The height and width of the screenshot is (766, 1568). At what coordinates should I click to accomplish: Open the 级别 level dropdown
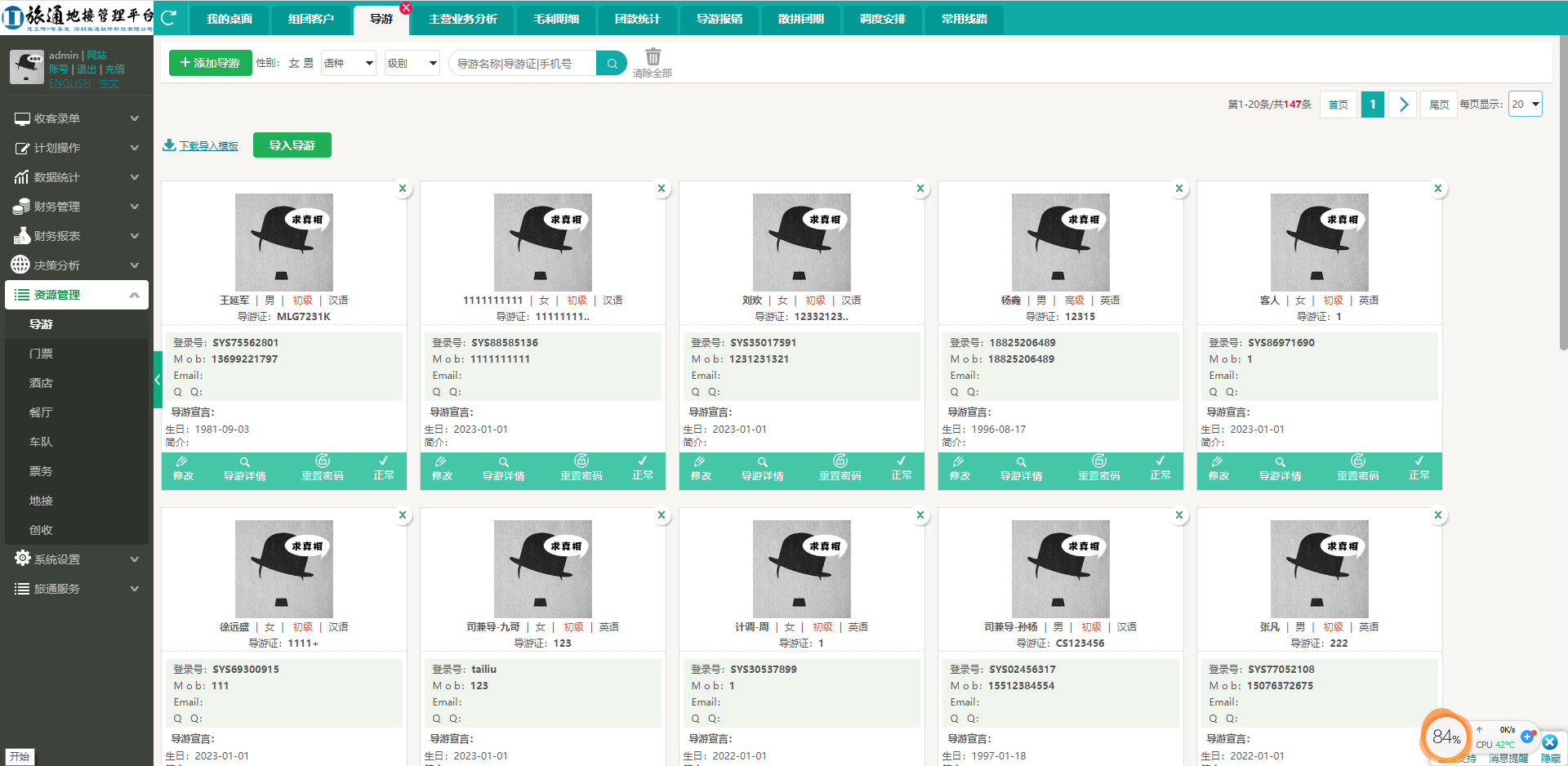[x=412, y=63]
